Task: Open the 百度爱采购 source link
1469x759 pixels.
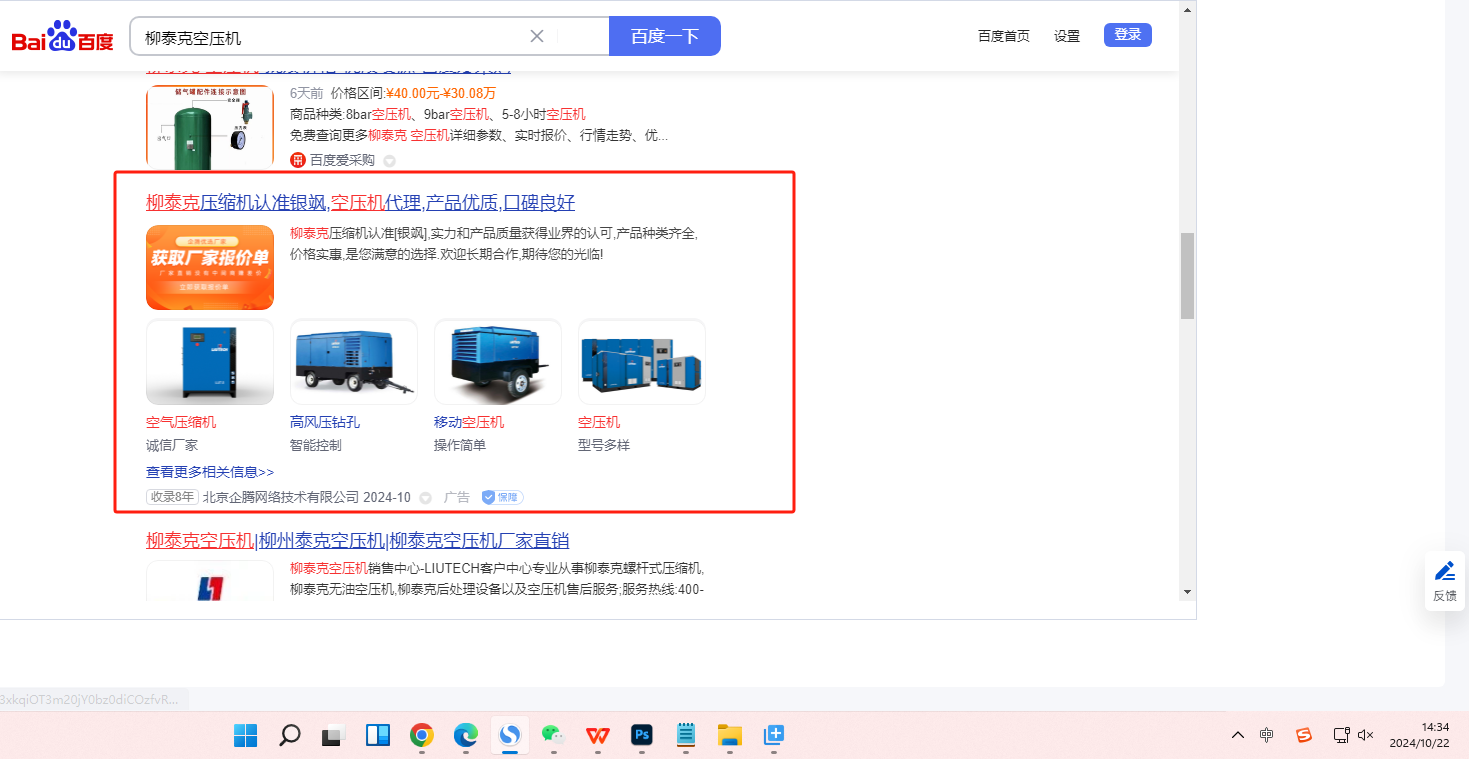Action: tap(342, 160)
